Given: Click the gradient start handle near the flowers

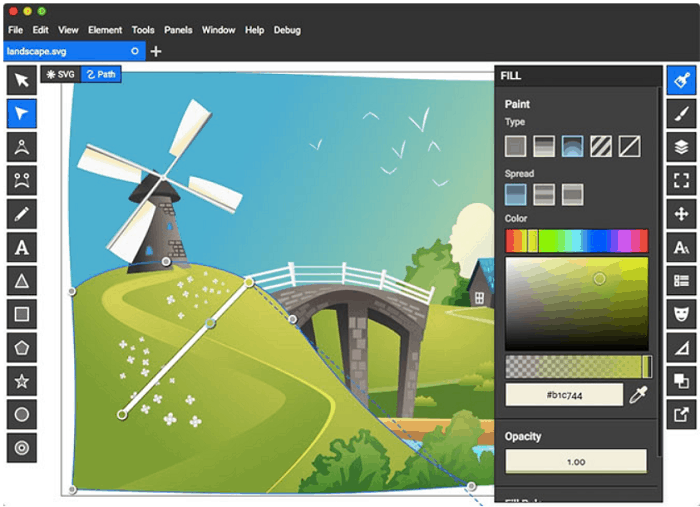Looking at the screenshot, I should (122, 415).
